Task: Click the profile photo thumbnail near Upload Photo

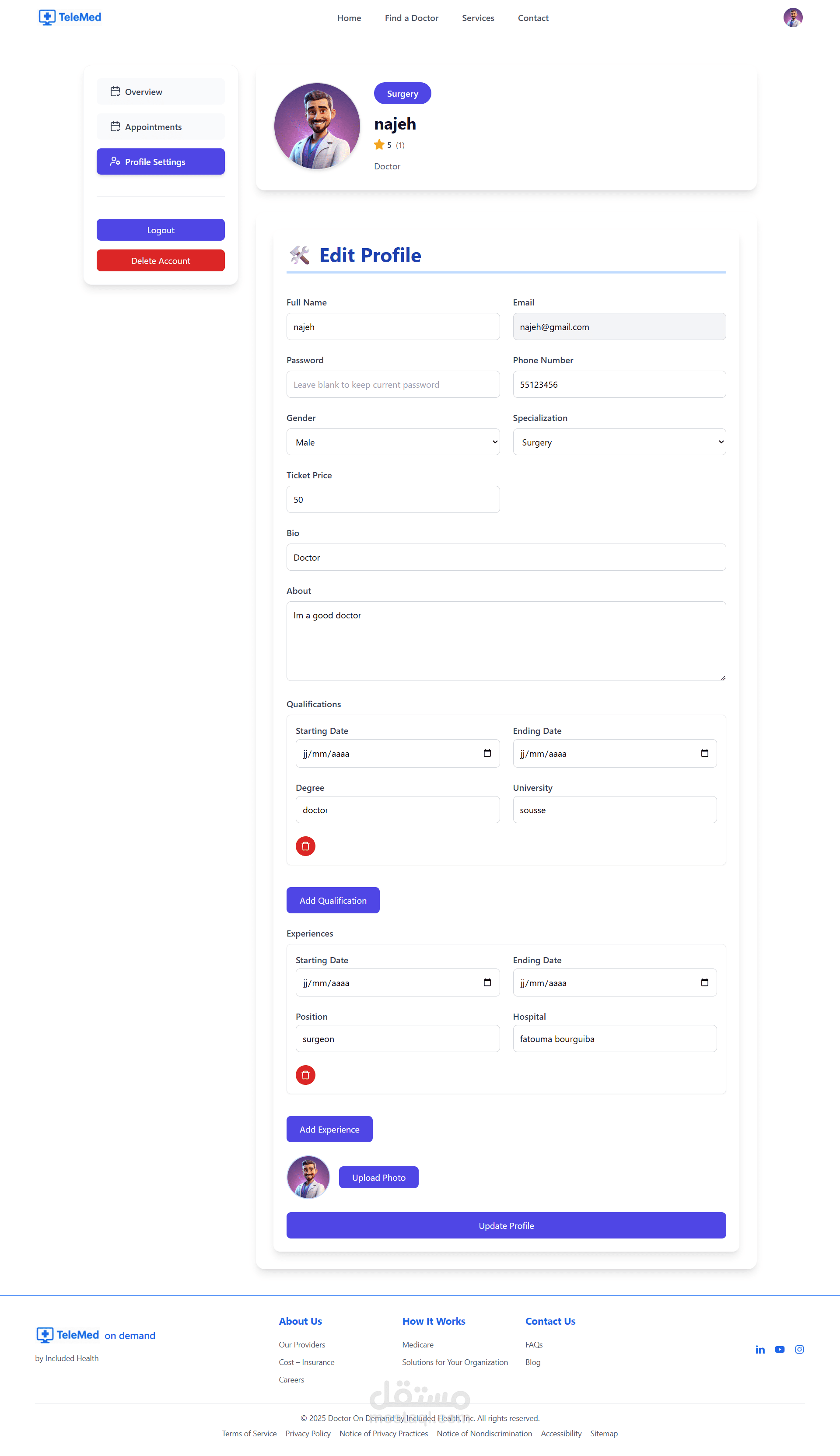Action: (308, 1177)
